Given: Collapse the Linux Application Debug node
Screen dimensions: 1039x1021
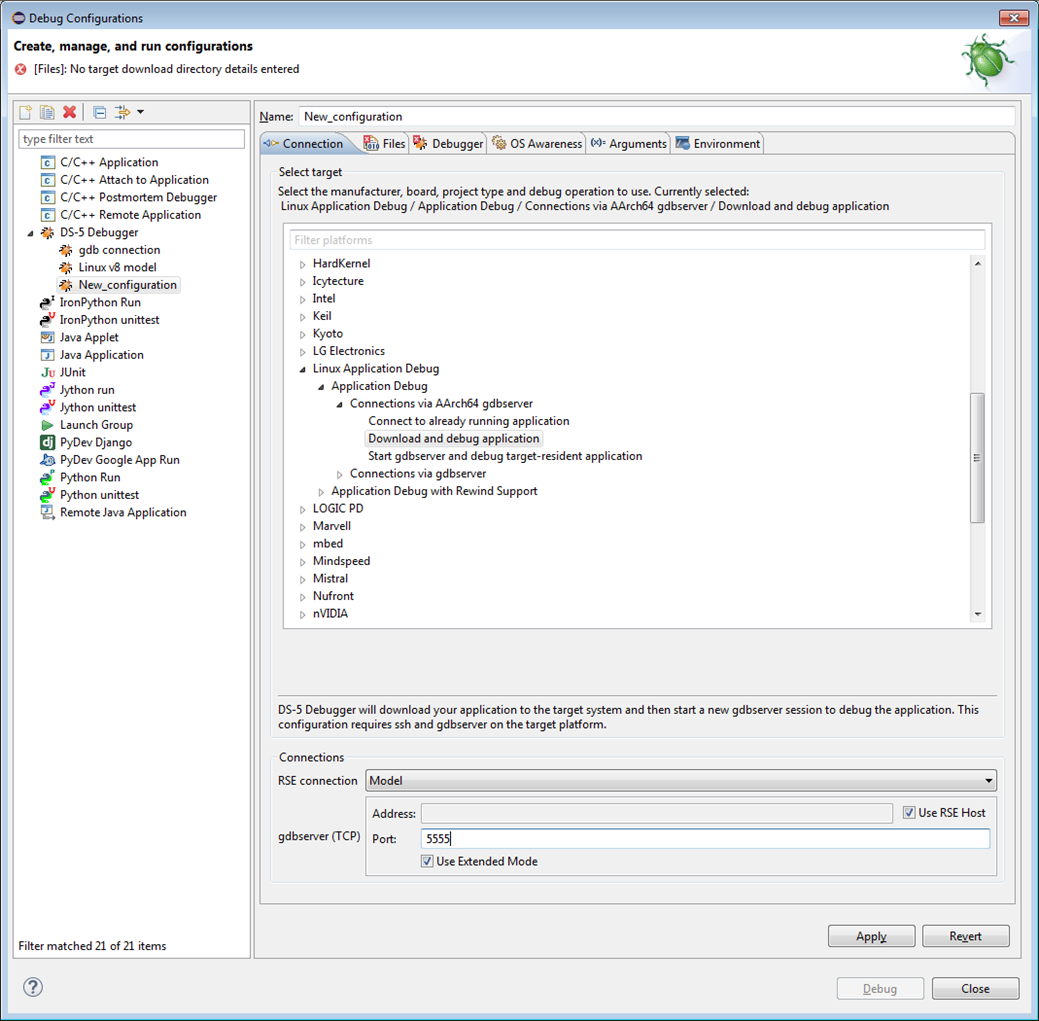Looking at the screenshot, I should [303, 369].
